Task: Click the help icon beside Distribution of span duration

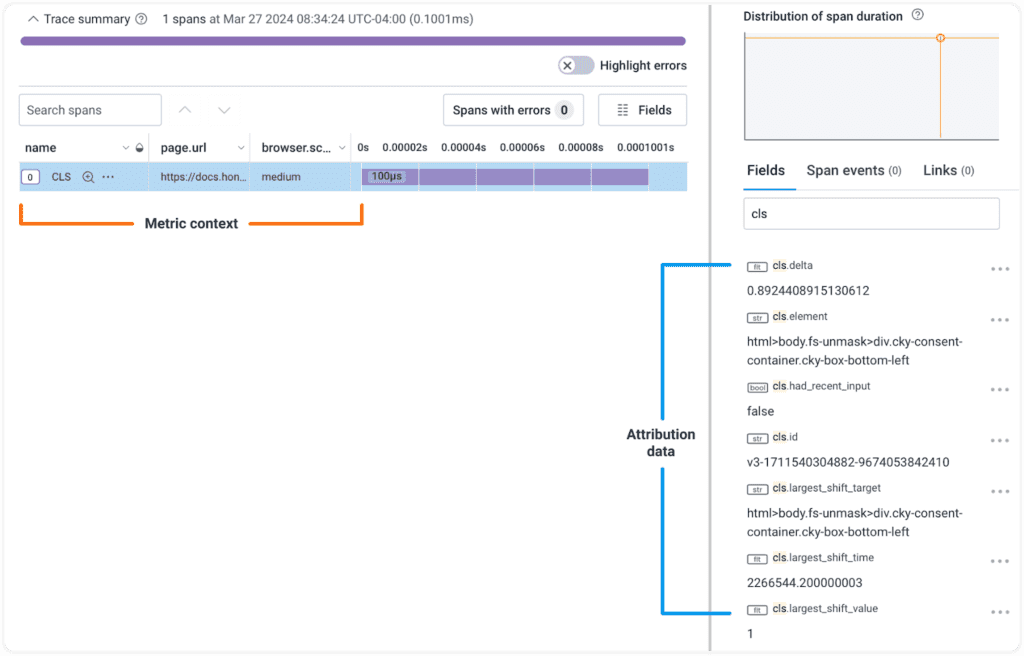Action: tap(918, 16)
